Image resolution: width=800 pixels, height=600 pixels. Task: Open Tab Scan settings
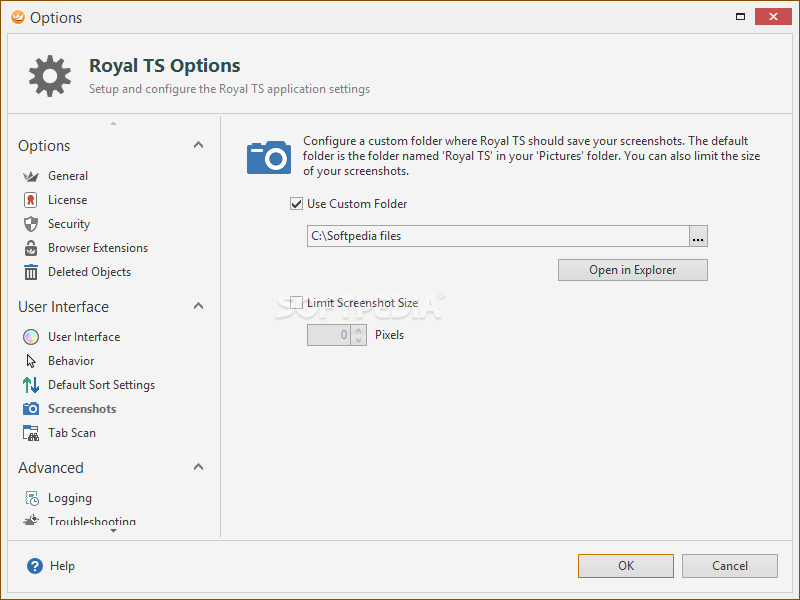71,433
